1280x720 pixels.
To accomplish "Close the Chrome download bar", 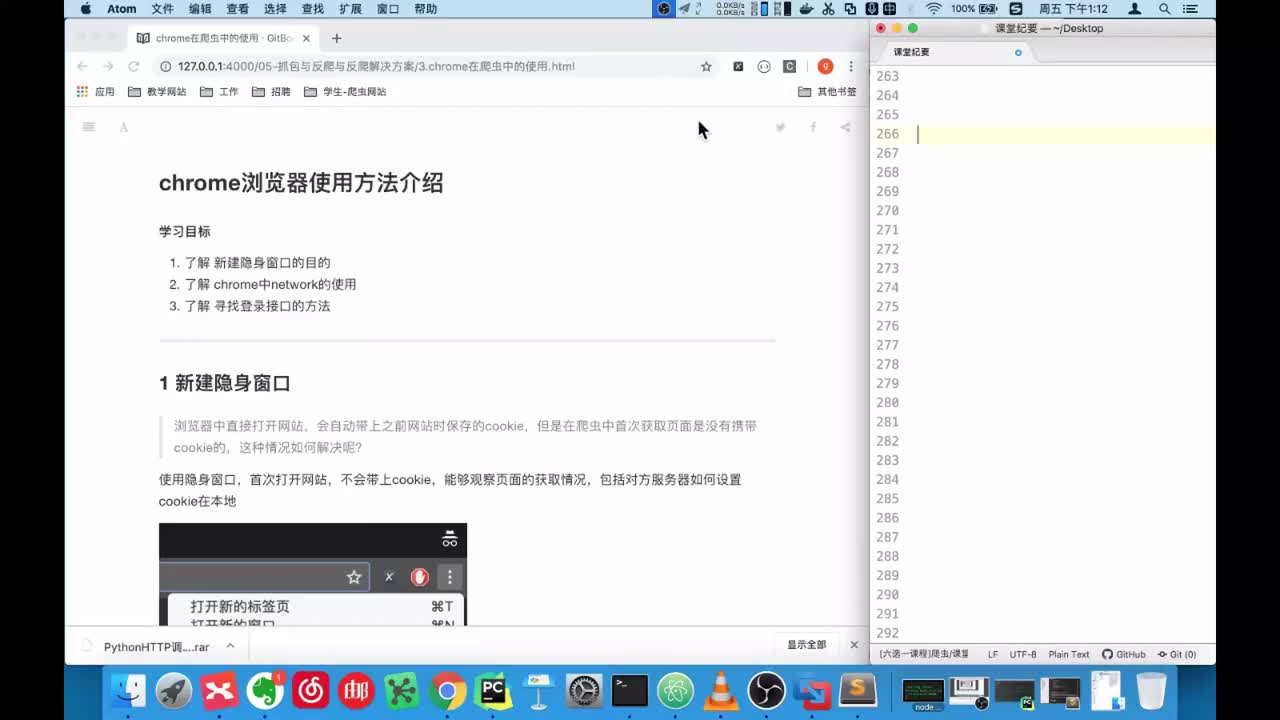I will (x=854, y=645).
